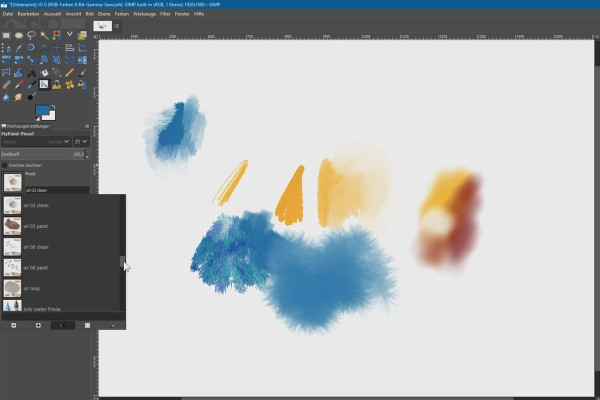Select the Warp Transform tool

19,72
